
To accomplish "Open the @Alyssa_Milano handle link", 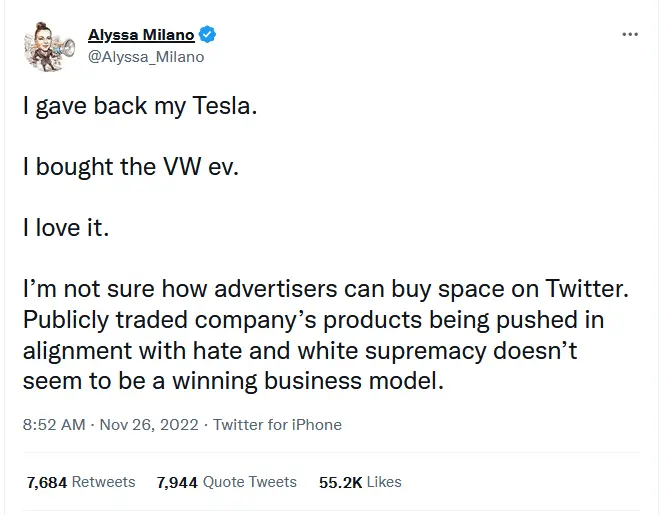I will tap(146, 57).
